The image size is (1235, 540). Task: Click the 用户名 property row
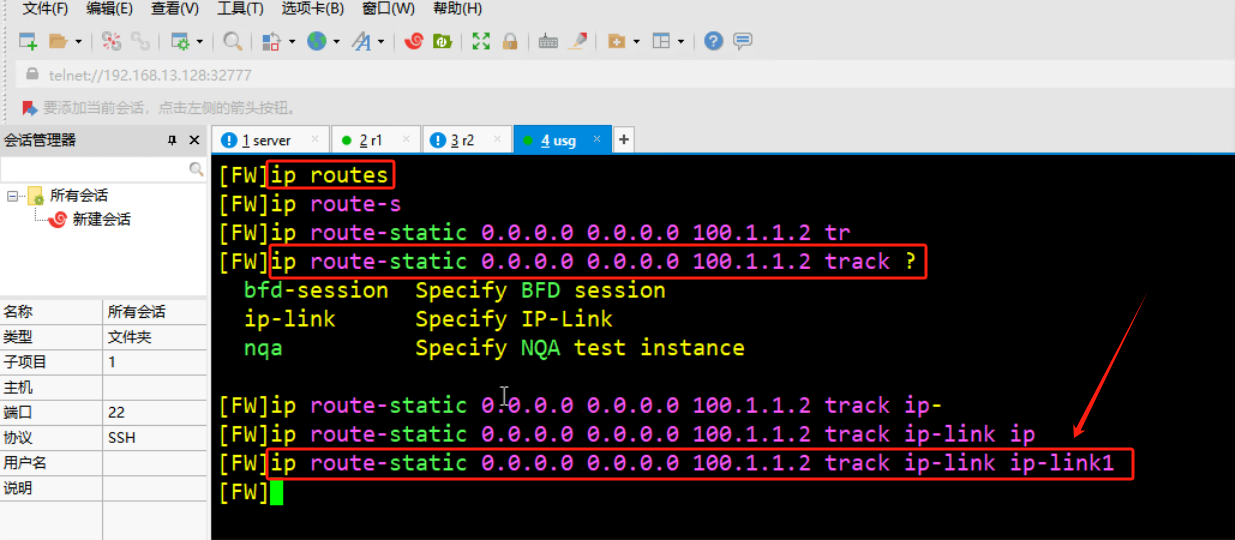coord(104,463)
